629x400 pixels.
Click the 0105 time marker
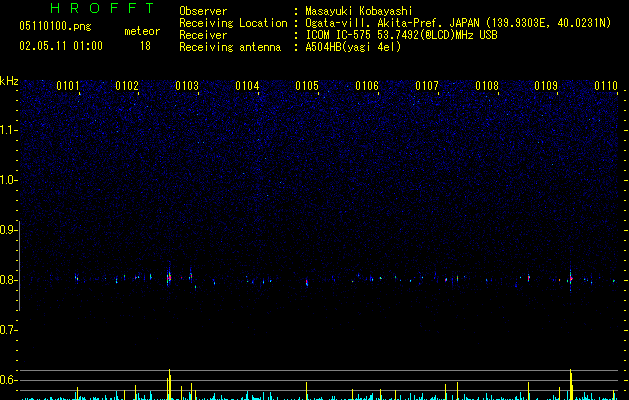pyautogui.click(x=307, y=86)
